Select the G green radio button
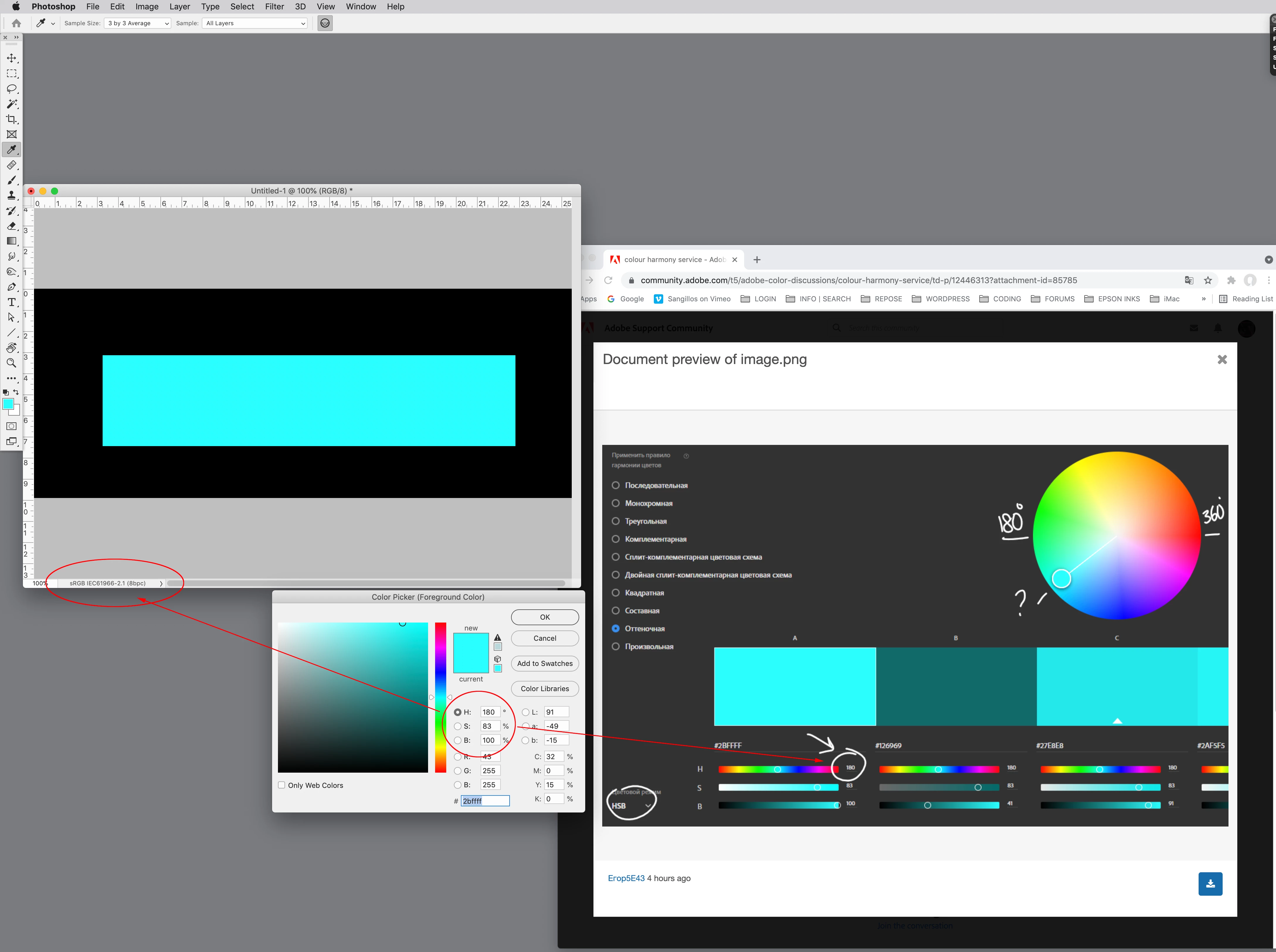Viewport: 1276px width, 952px height. point(458,771)
